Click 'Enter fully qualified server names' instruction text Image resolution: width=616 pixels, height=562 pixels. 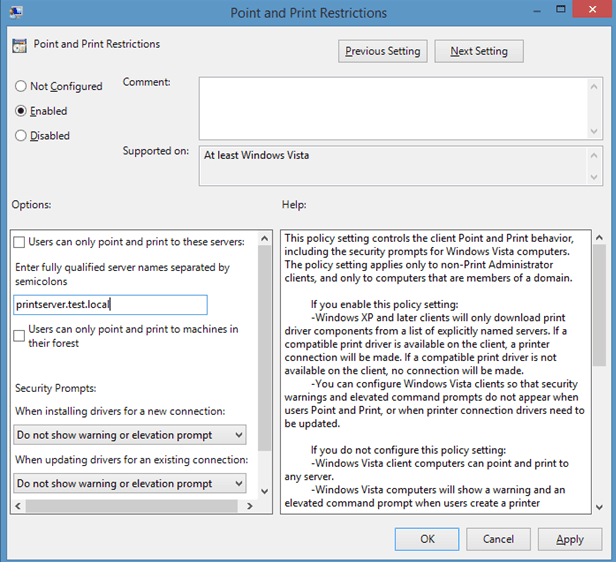[x=122, y=274]
